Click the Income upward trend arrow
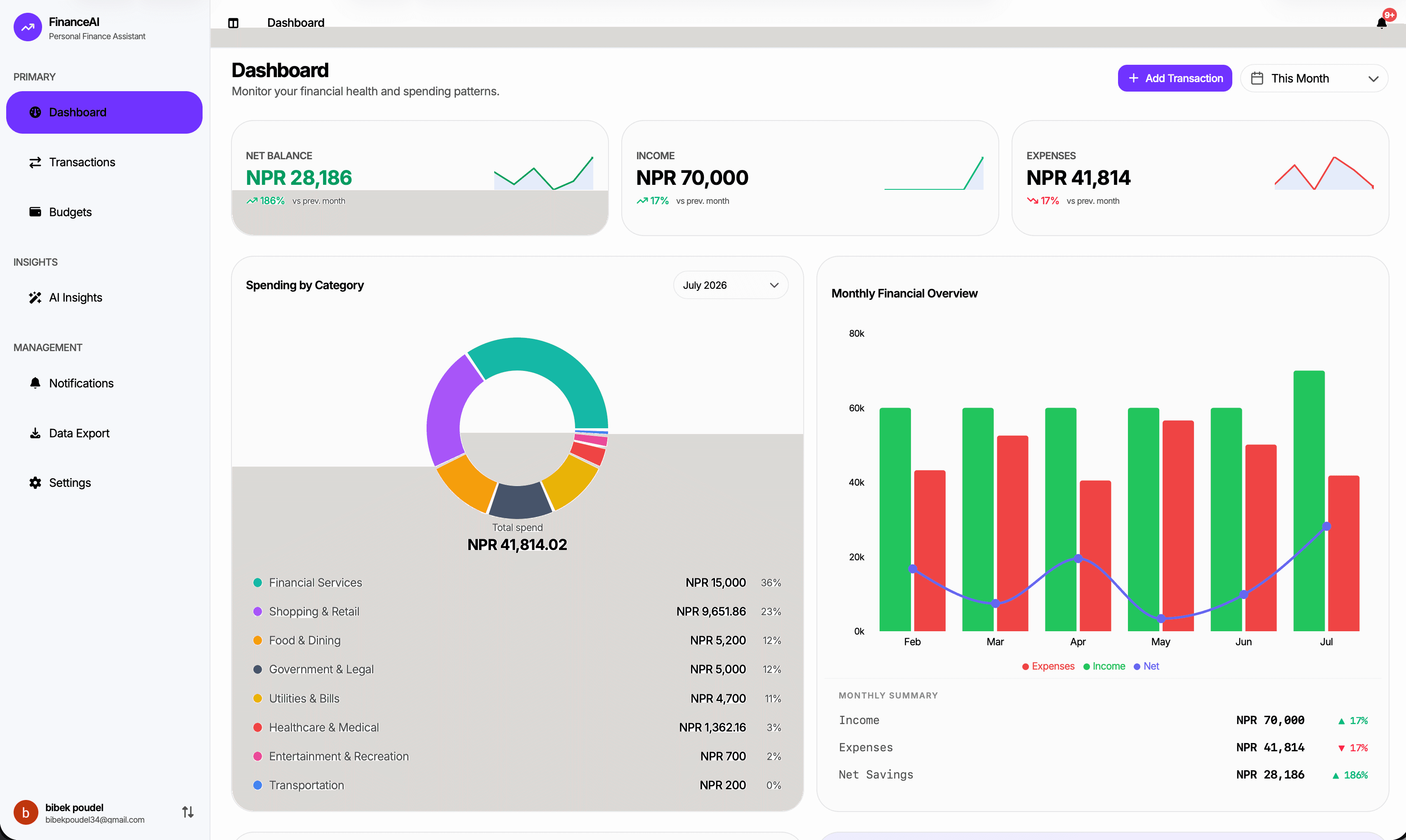This screenshot has height=840, width=1406. tap(642, 201)
